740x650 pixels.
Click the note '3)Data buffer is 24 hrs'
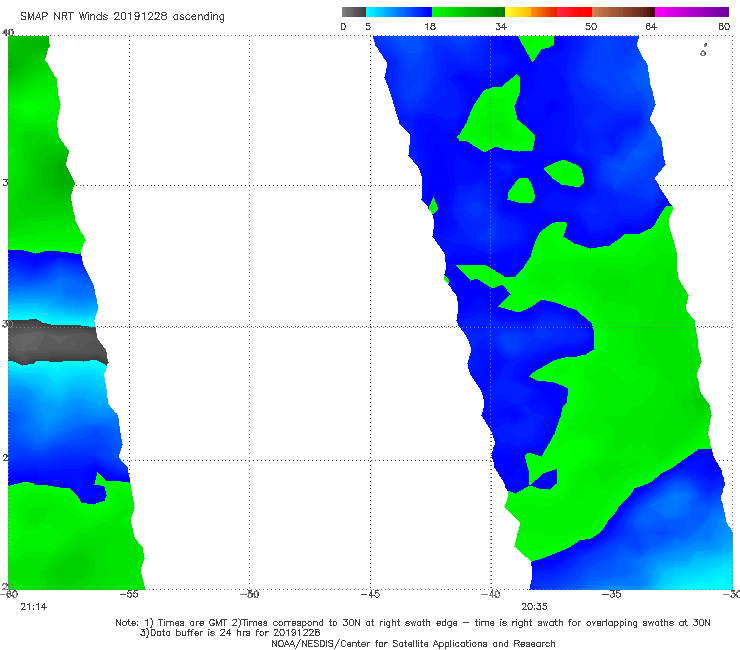[230, 633]
